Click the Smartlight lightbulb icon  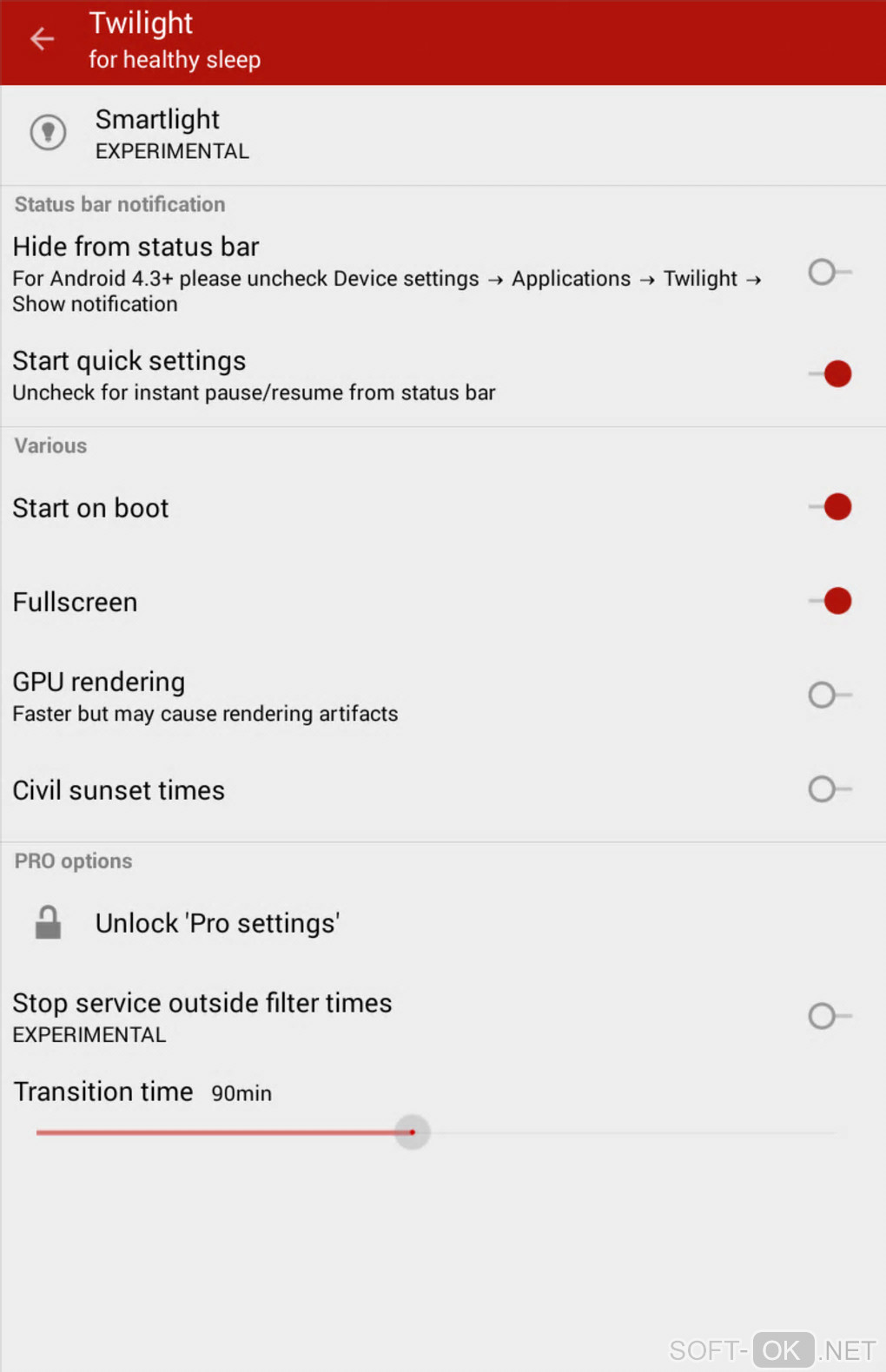49,133
